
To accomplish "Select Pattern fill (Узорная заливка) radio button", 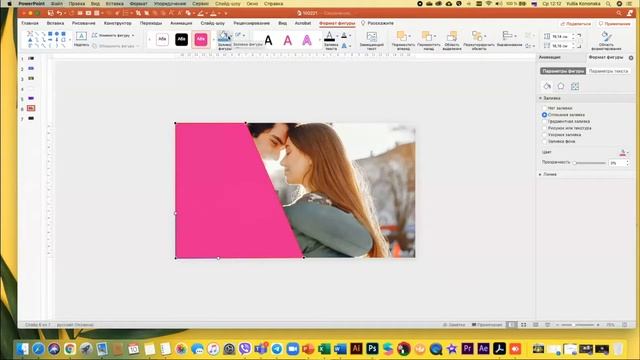I will [x=544, y=134].
